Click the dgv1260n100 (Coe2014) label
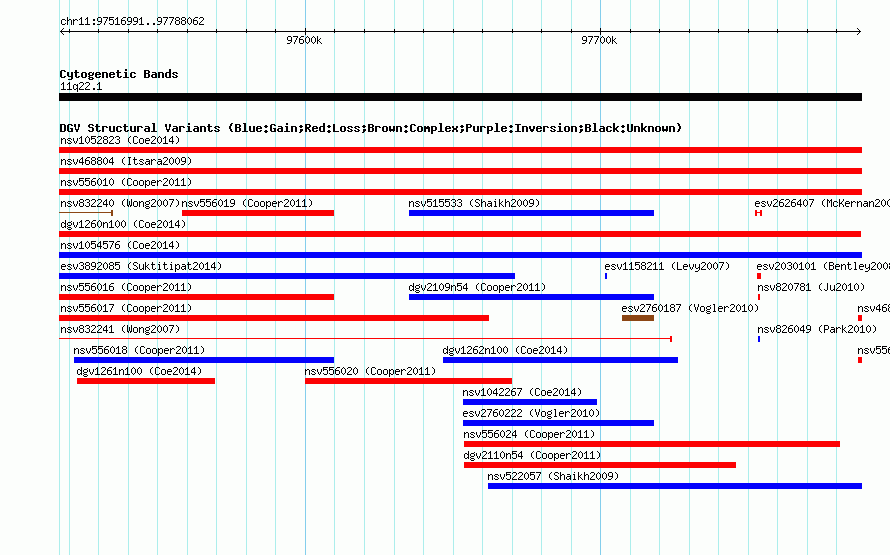Image resolution: width=890 pixels, height=555 pixels. [x=123, y=224]
